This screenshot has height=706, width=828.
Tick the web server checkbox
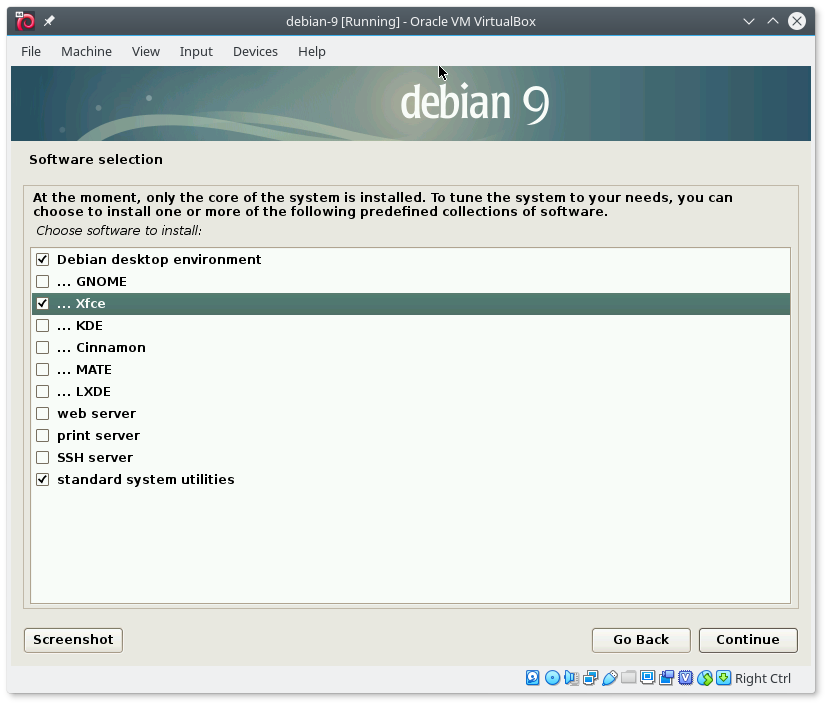pos(42,414)
